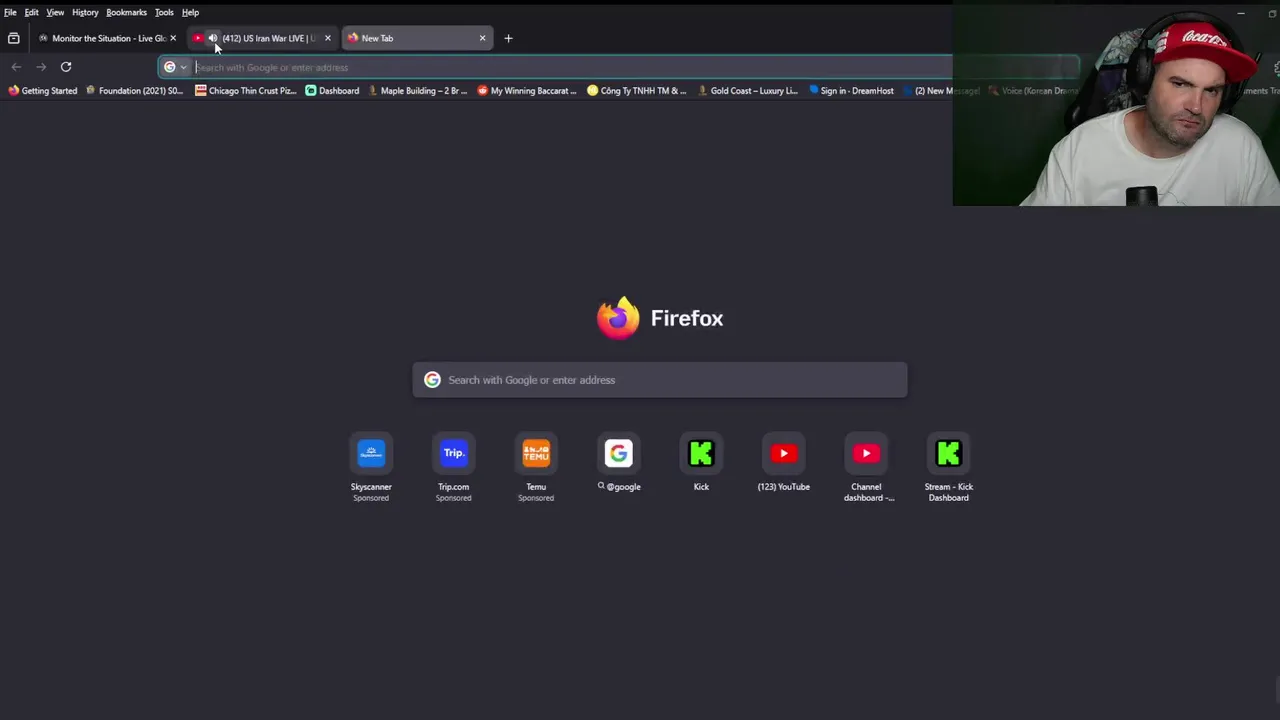Open Sign in - DreamHost bookmark
This screenshot has width=1280, height=720.
click(x=851, y=91)
